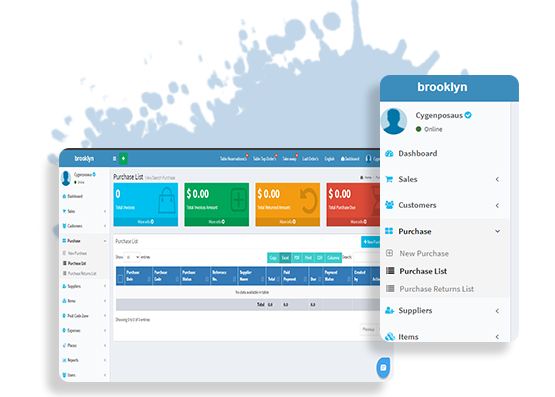Click plus-square icon on green invoices amount card
Image resolution: width=555 pixels, height=397 pixels.
coord(239,200)
